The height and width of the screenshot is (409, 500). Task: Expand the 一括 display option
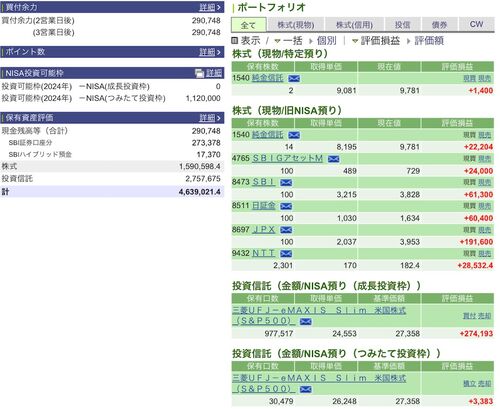pyautogui.click(x=288, y=41)
